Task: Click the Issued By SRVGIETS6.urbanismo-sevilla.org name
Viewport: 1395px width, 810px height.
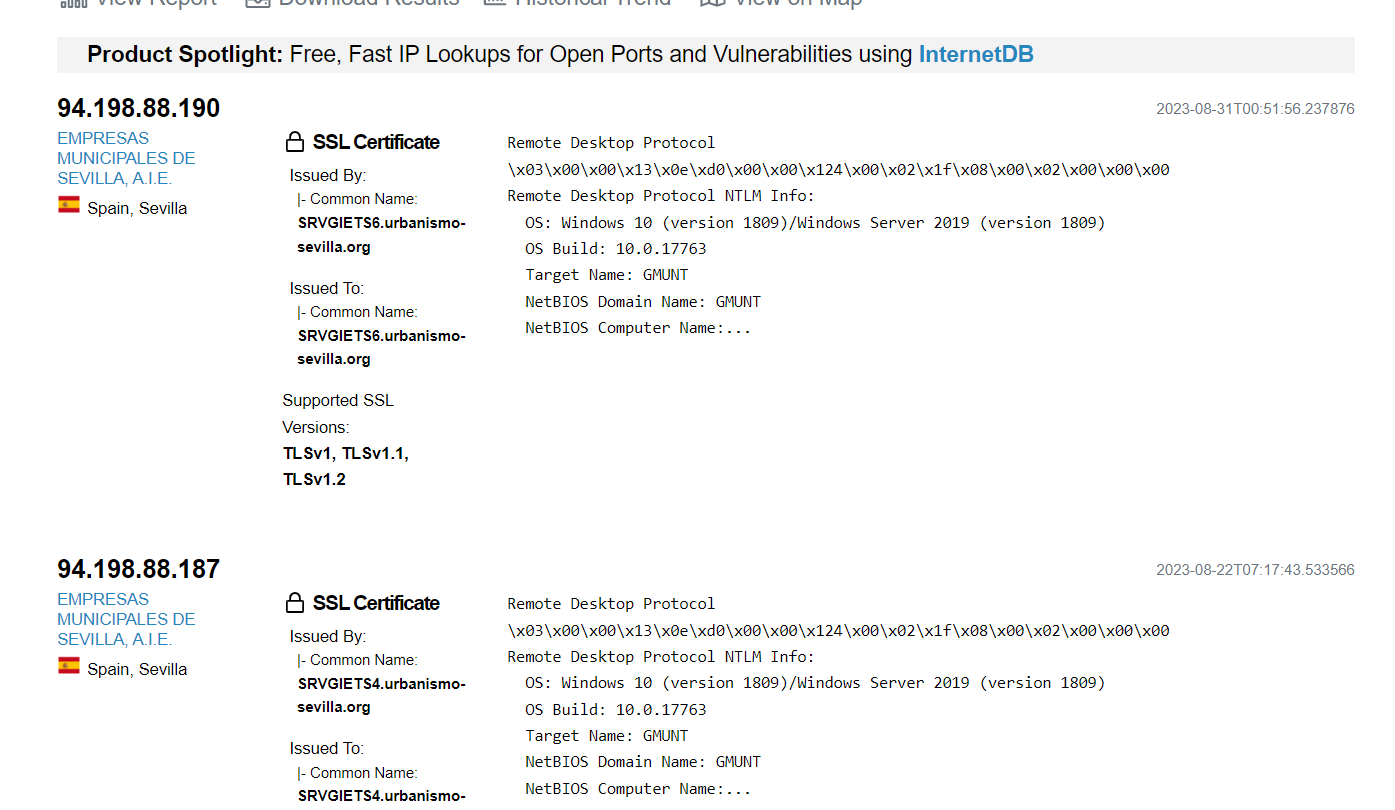Action: coord(382,235)
